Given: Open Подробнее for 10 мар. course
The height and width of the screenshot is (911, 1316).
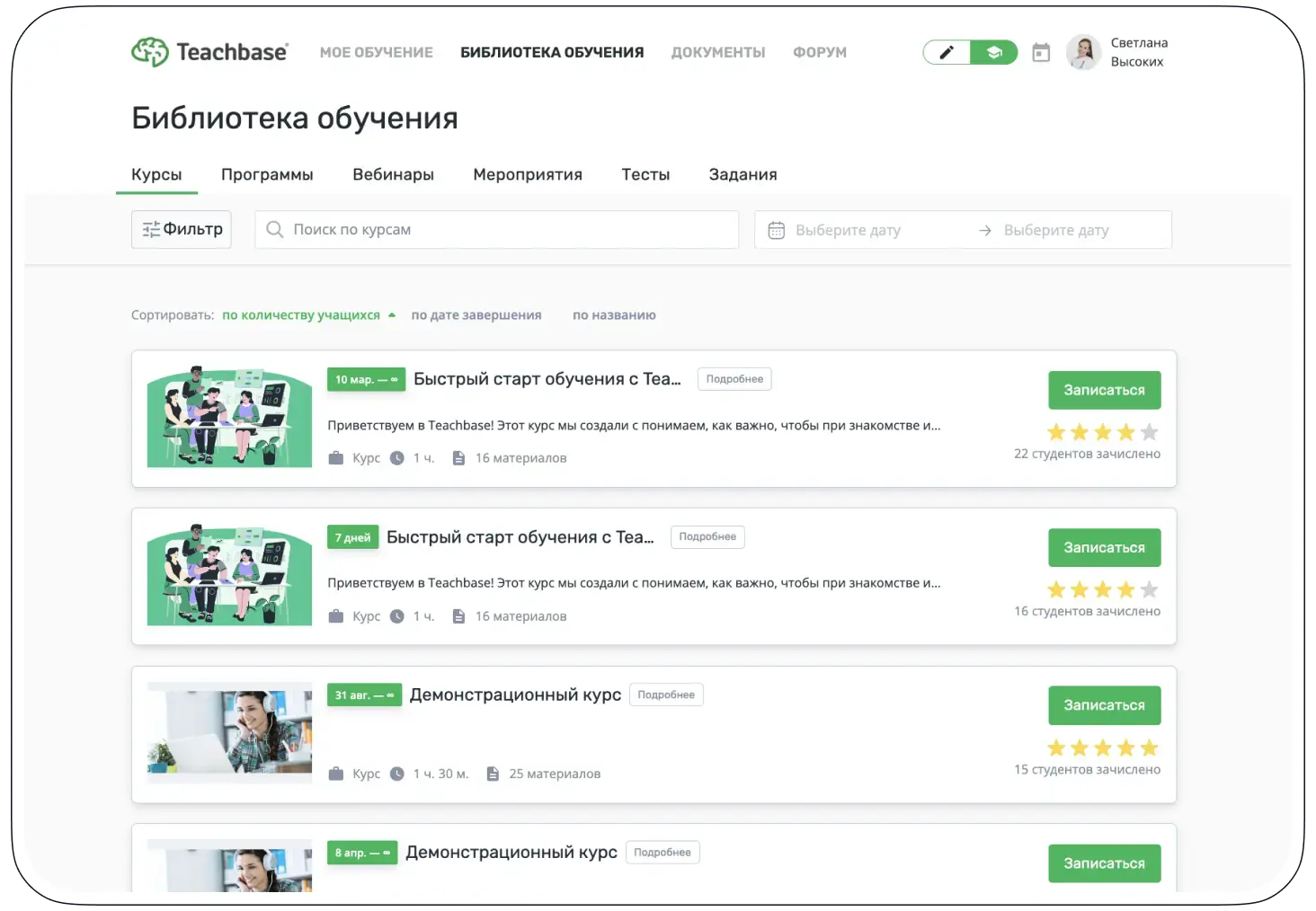Looking at the screenshot, I should [x=734, y=379].
